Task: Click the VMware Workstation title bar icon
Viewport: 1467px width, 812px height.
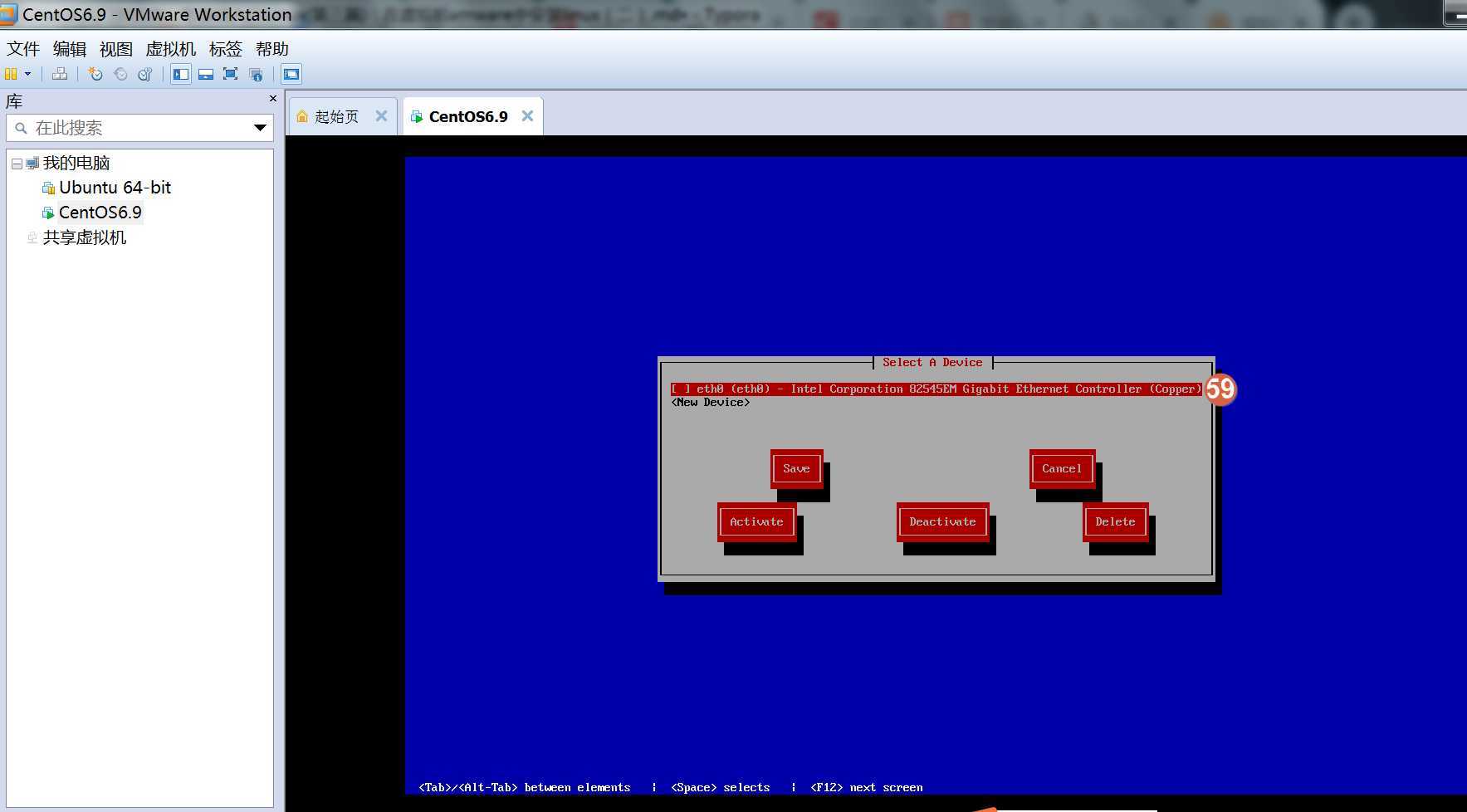Action: tap(8, 14)
